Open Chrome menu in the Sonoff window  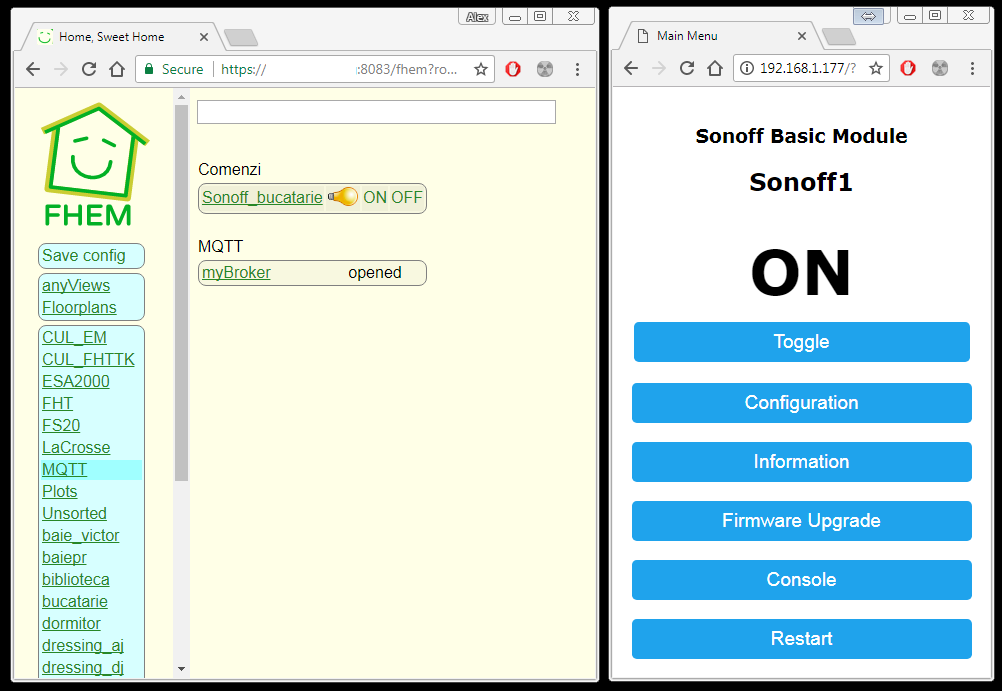click(x=972, y=68)
